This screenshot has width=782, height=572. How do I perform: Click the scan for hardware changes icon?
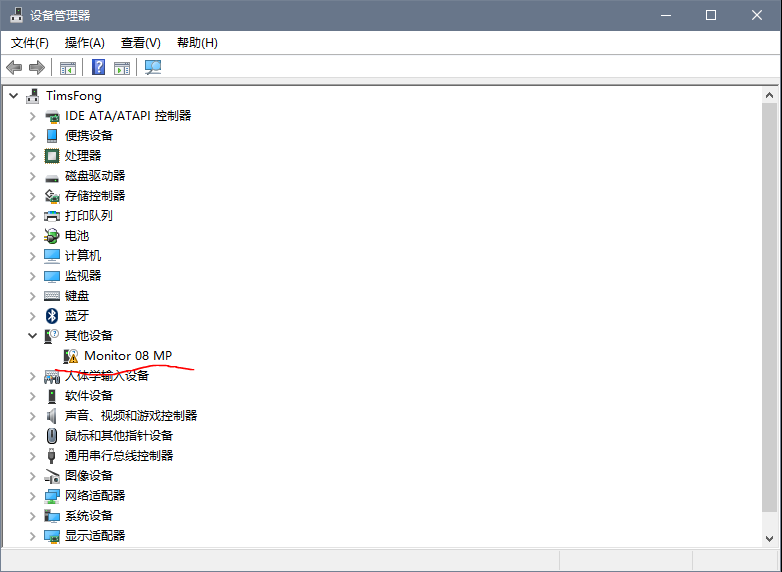[x=153, y=67]
